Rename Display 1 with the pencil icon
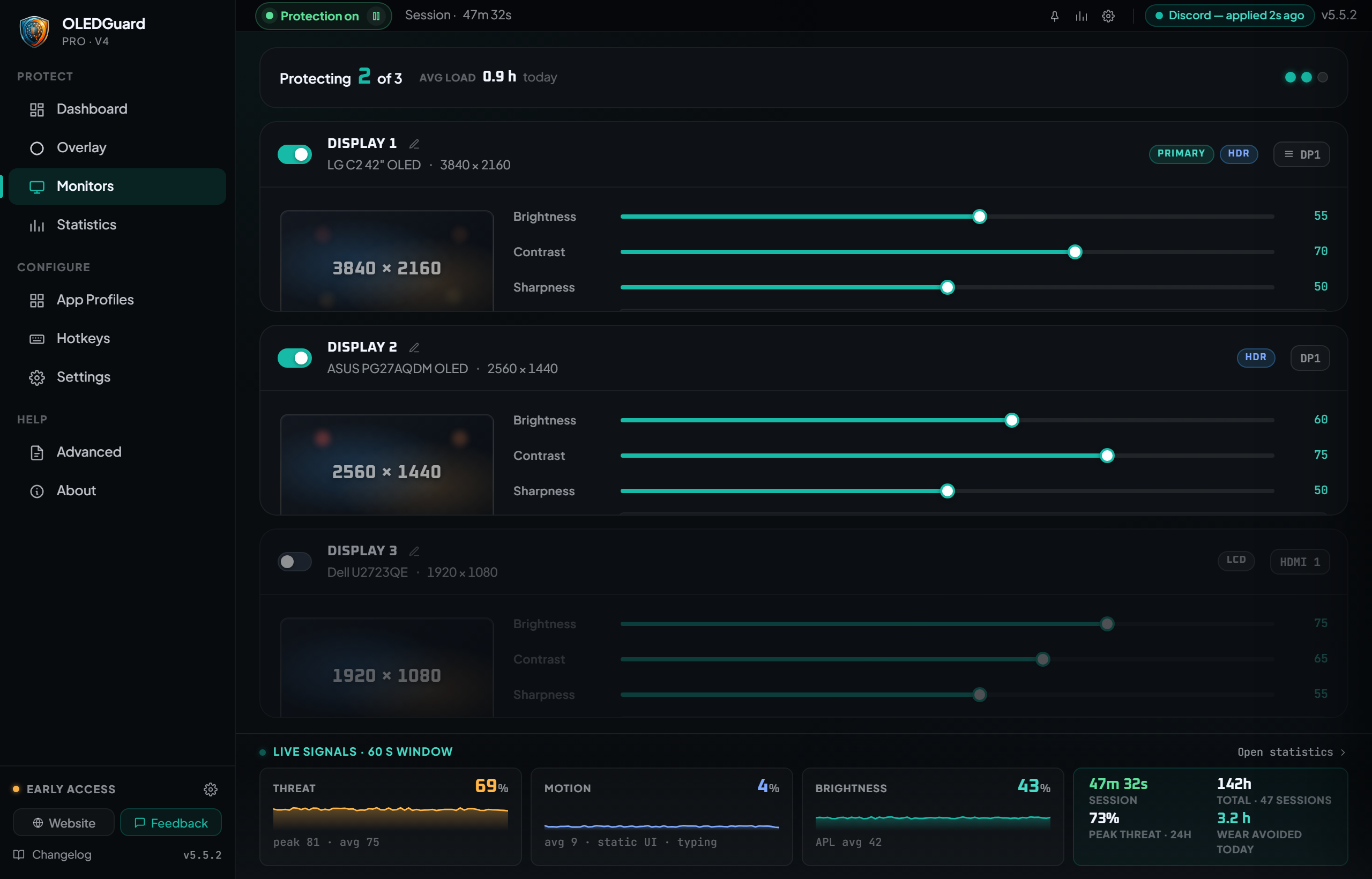 tap(414, 144)
